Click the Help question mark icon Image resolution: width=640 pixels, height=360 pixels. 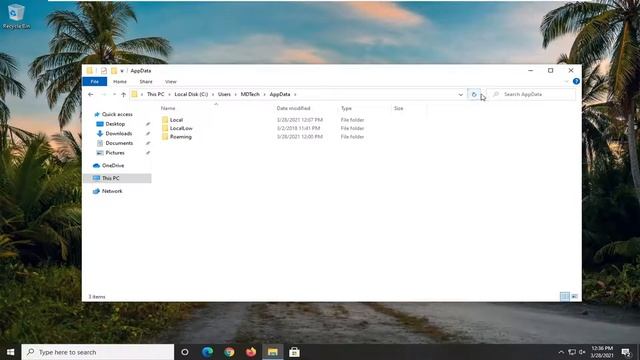576,81
